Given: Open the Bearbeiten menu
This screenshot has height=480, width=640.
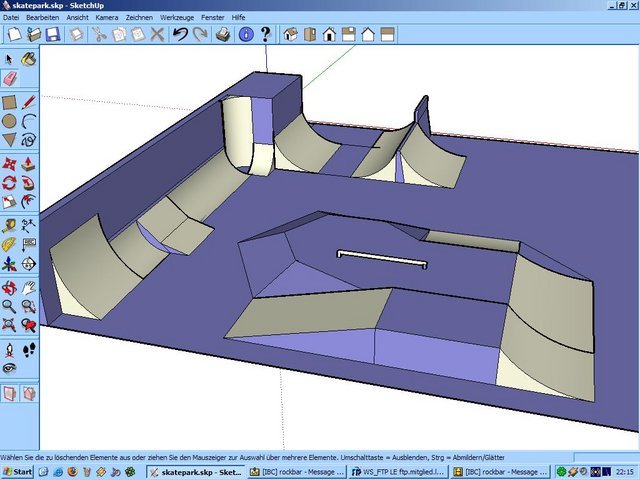Looking at the screenshot, I should pyautogui.click(x=42, y=18).
